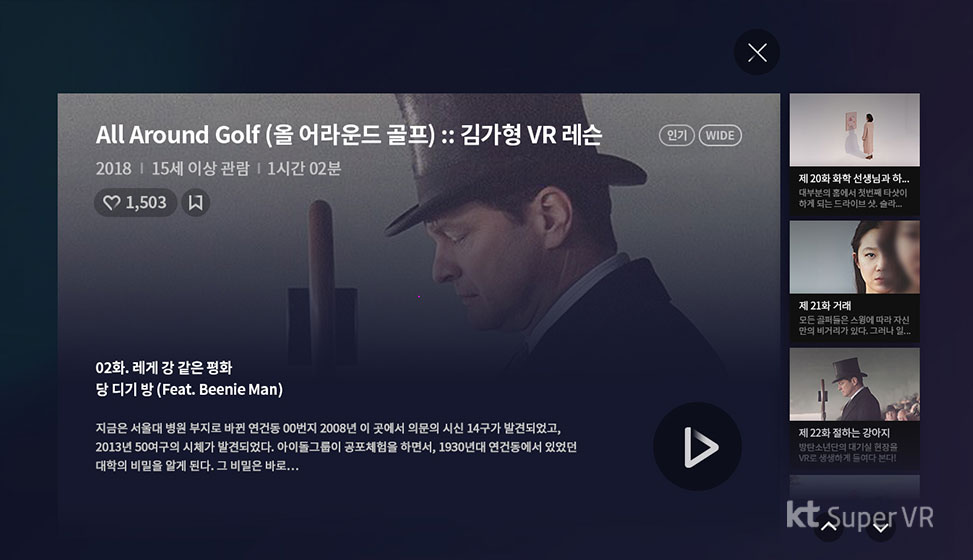973x560 pixels.
Task: Open the 제 22화 episode title text
Action: click(x=844, y=433)
